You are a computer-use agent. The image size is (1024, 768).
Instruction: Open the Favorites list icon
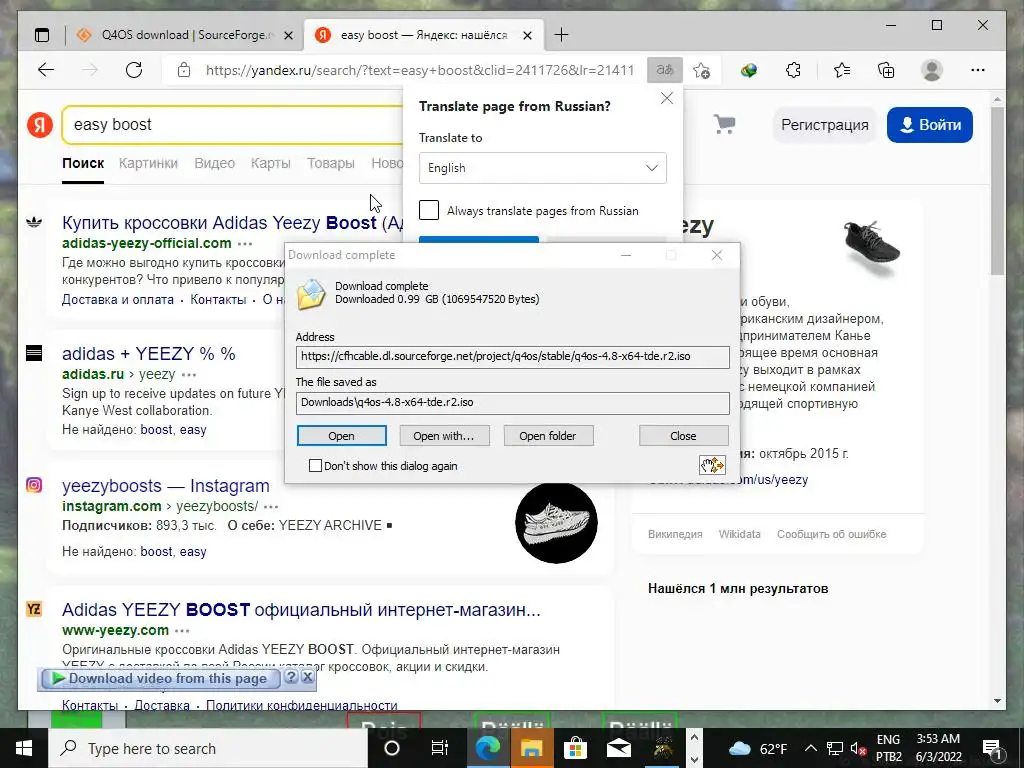coord(842,70)
